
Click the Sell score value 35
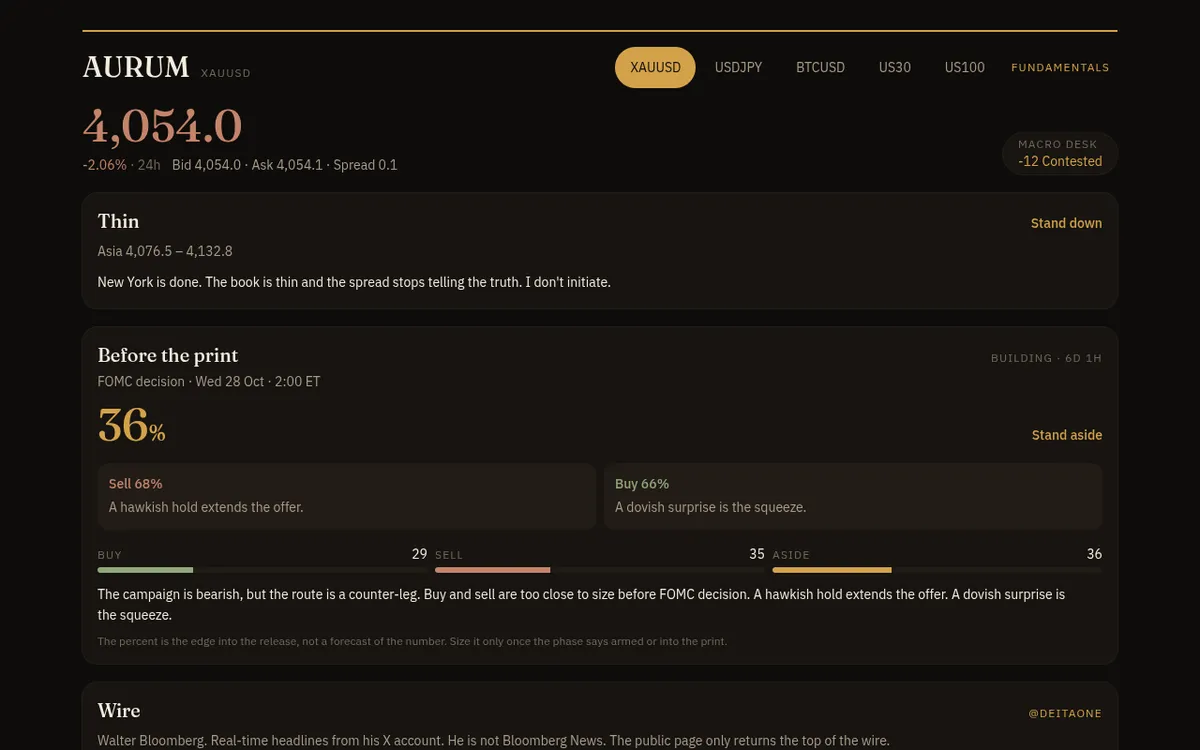[757, 554]
